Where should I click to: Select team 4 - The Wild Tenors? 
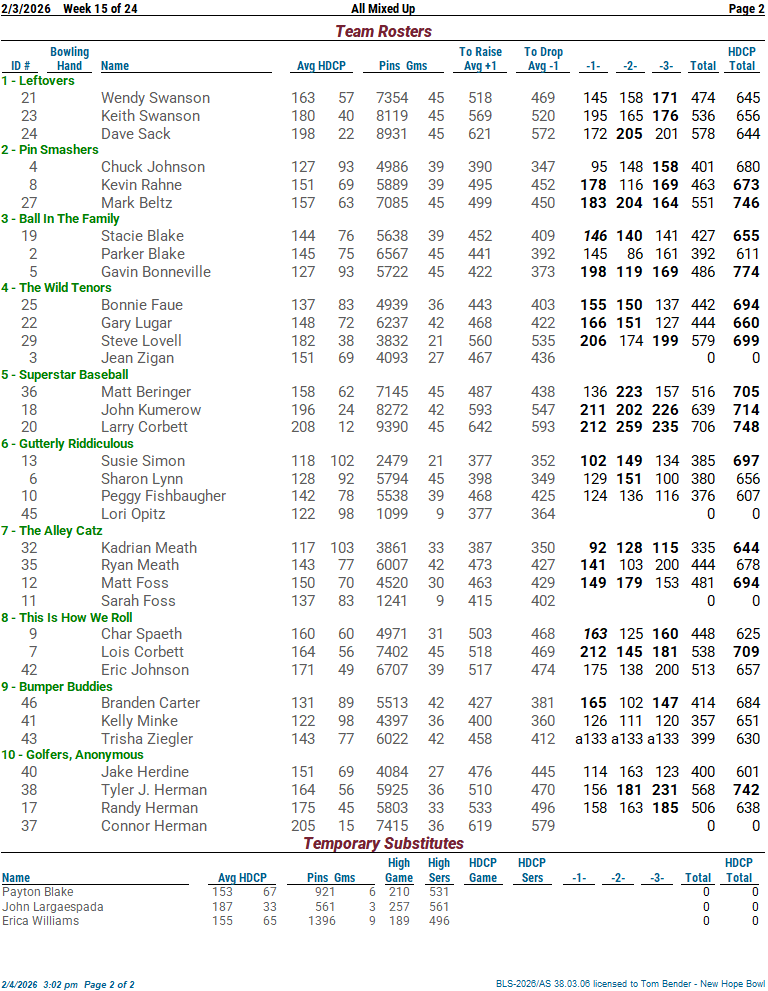[x=54, y=288]
